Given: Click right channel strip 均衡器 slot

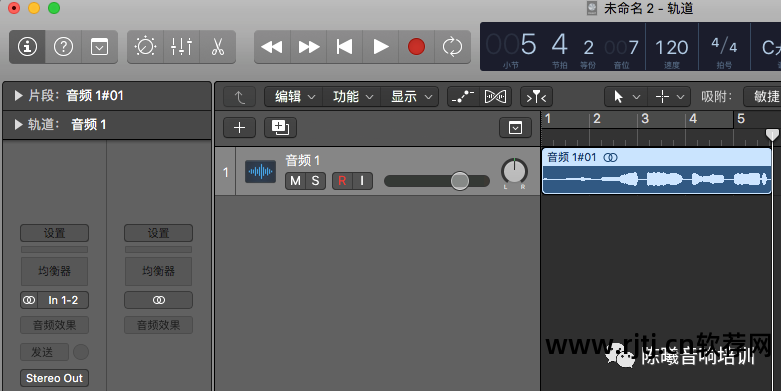Looking at the screenshot, I should point(158,271).
